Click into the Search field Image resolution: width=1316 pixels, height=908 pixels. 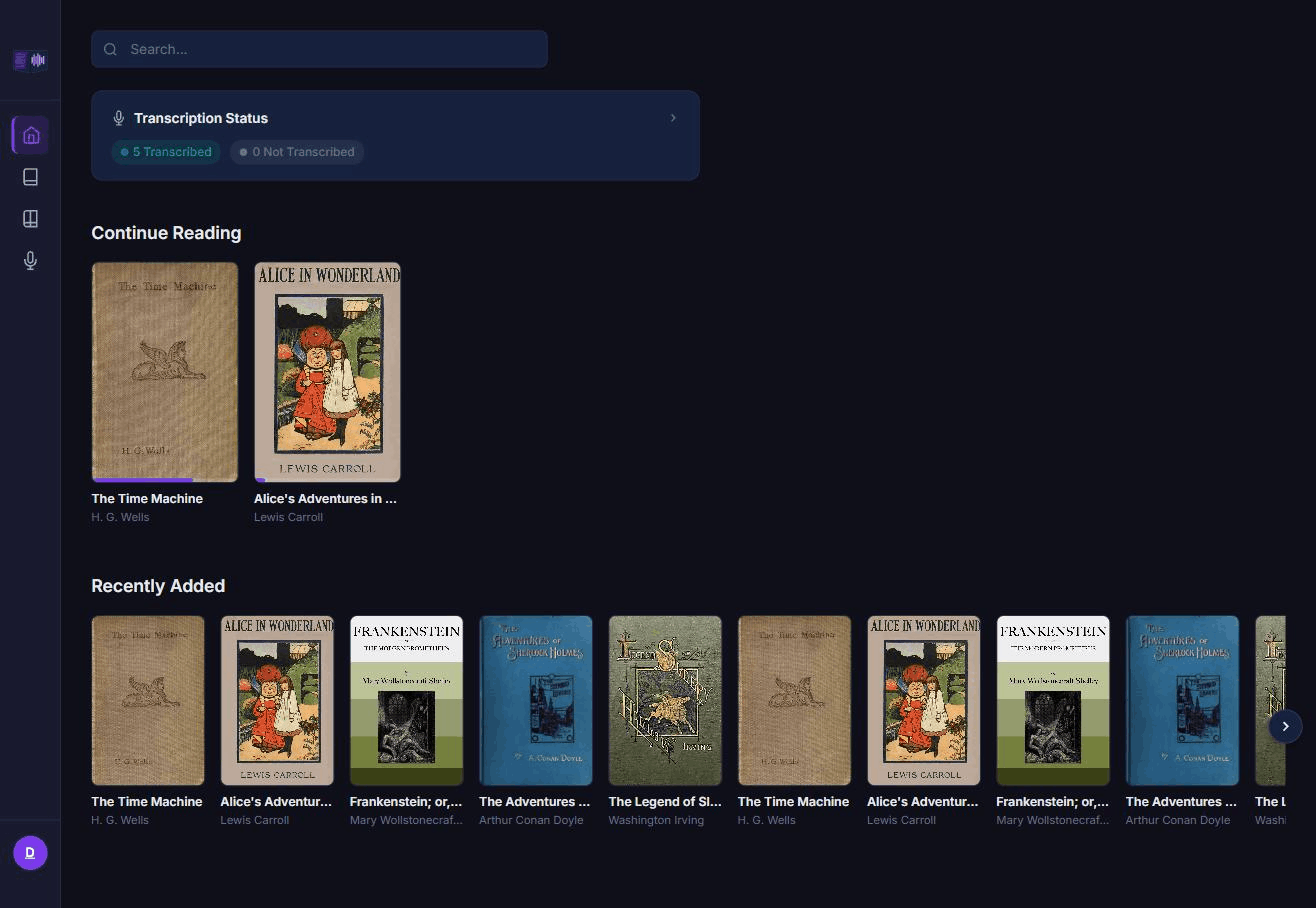[x=319, y=49]
